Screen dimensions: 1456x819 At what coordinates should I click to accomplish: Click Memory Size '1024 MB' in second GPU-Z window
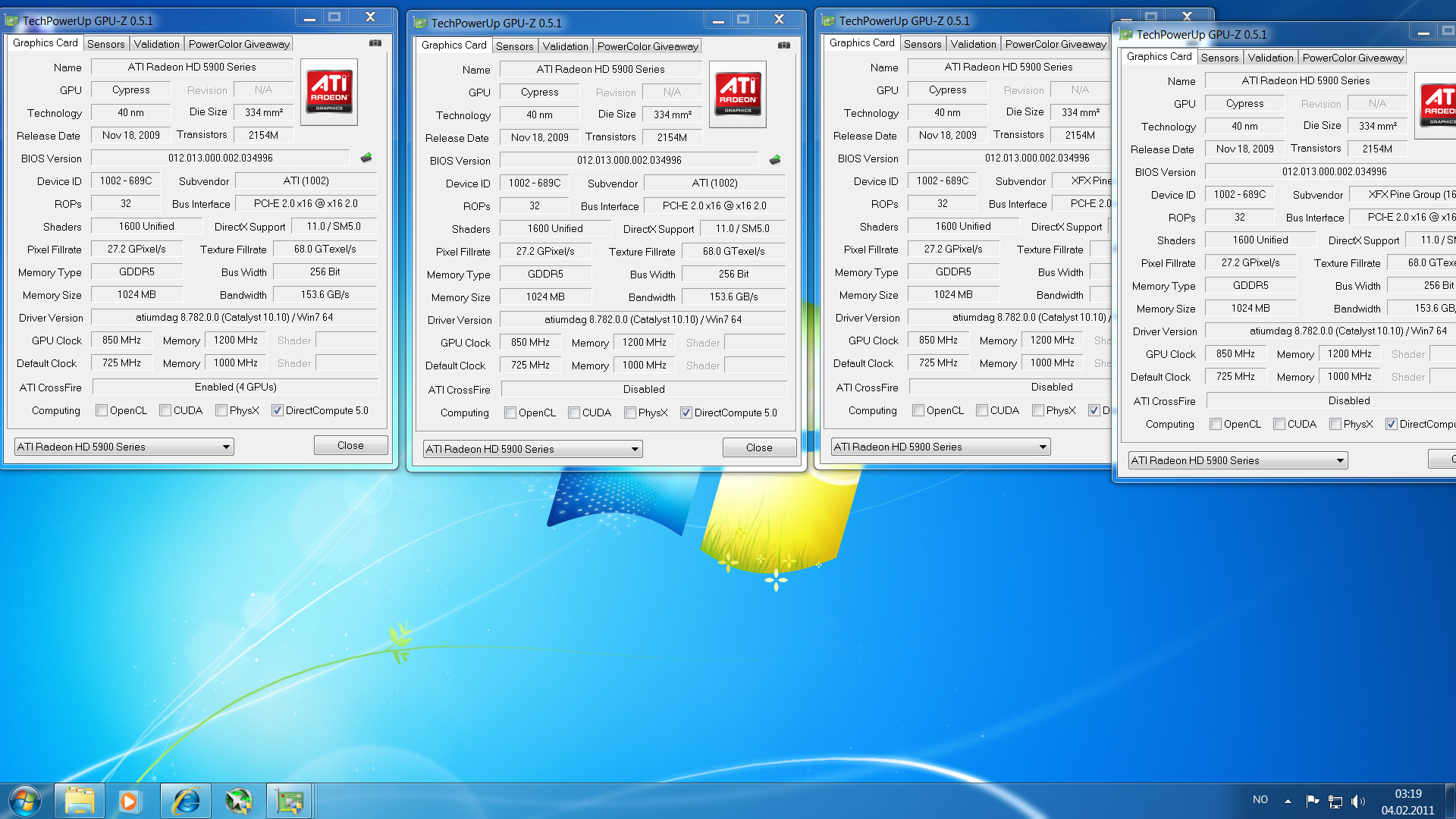pos(546,297)
